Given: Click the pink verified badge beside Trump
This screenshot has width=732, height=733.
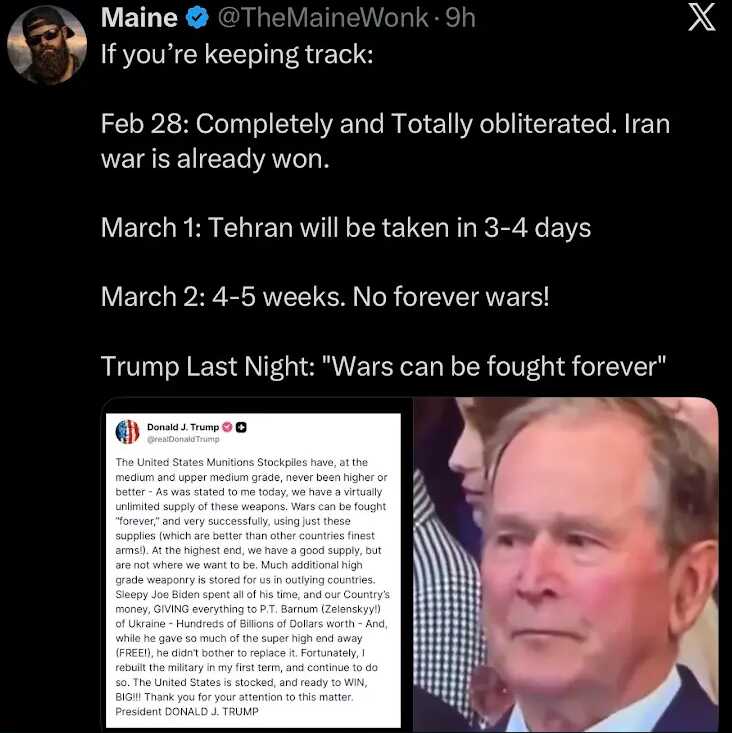Looking at the screenshot, I should click(227, 426).
